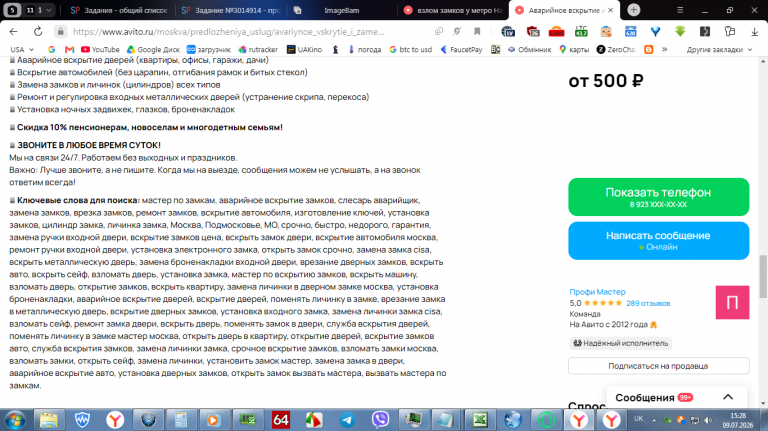
Task: Switch to взлом замков у метро tab
Action: pos(453,10)
